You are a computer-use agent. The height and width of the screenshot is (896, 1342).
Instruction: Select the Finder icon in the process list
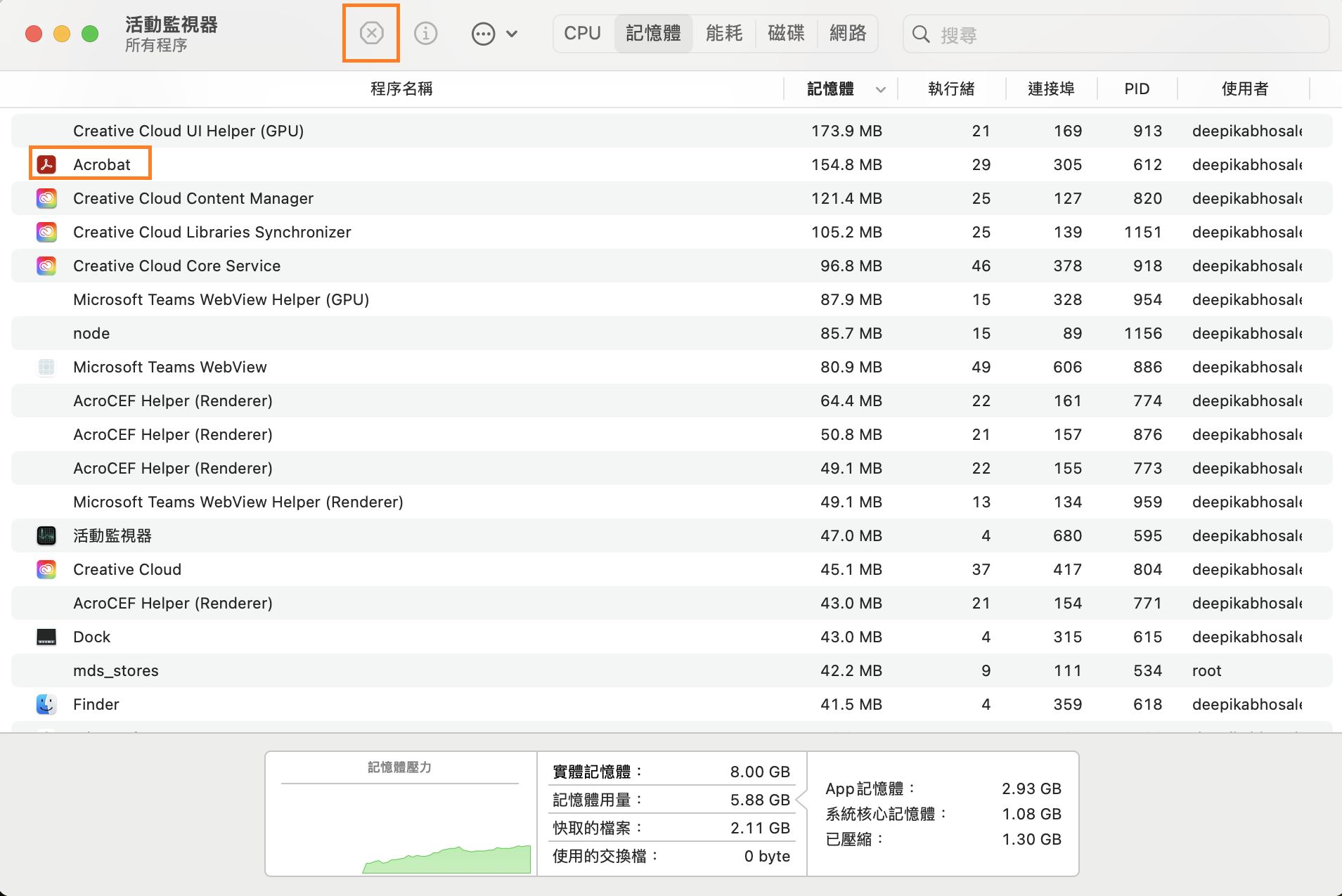[x=46, y=703]
